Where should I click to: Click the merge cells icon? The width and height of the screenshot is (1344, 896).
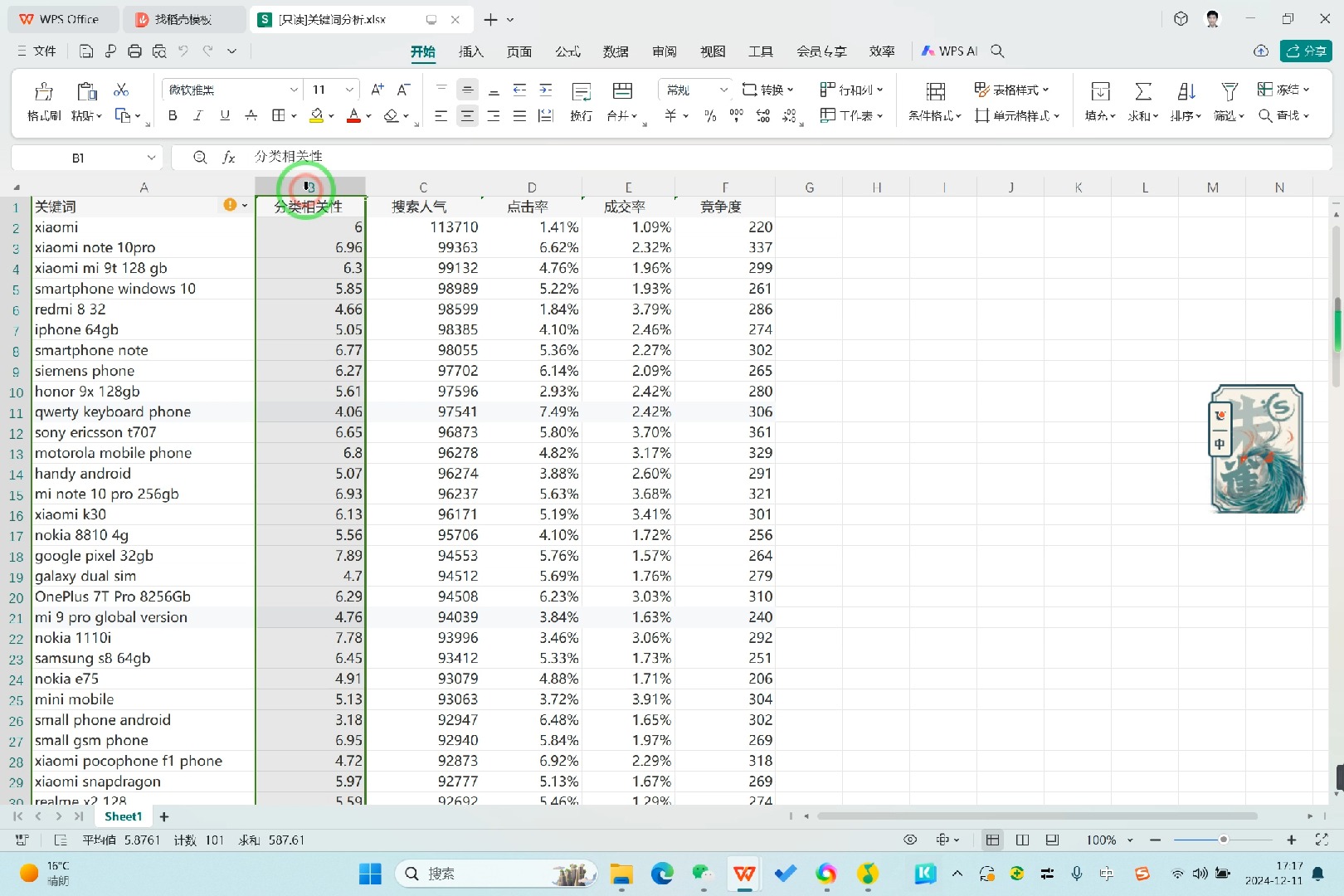622,91
